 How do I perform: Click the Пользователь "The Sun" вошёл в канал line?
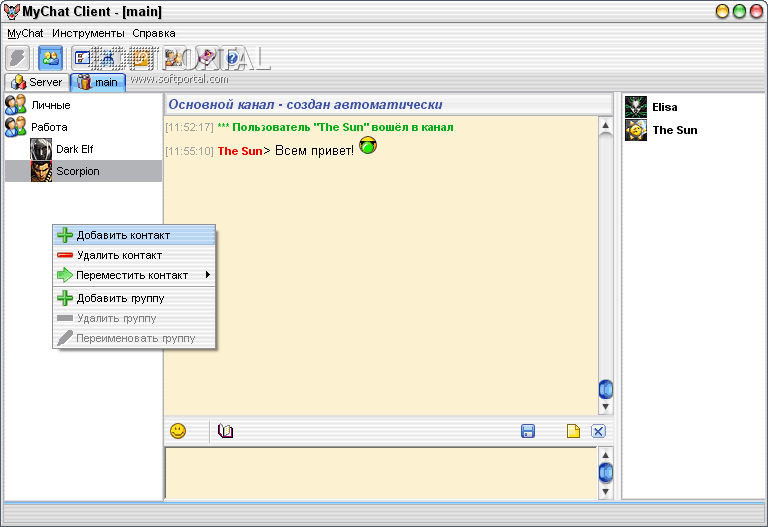[x=336, y=127]
